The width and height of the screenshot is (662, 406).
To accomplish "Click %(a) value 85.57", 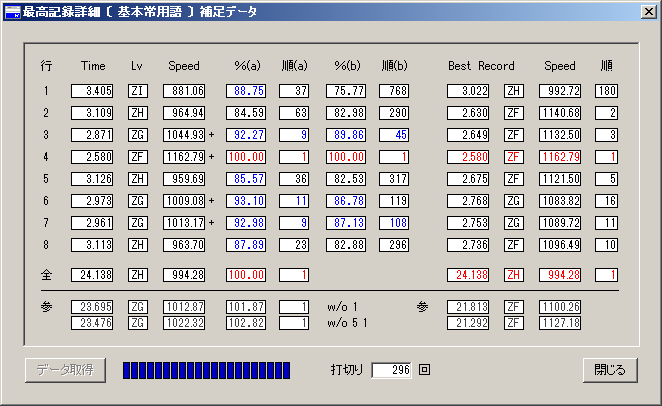I will 246,179.
